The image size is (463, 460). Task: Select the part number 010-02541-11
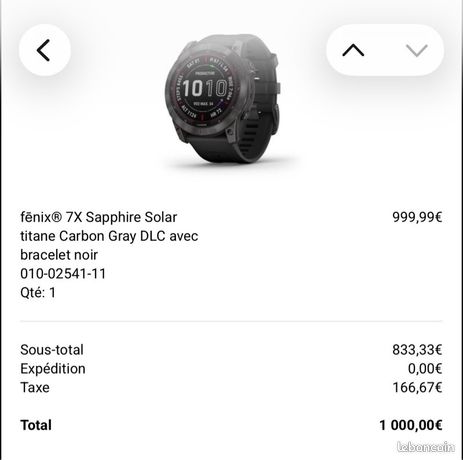tap(63, 274)
